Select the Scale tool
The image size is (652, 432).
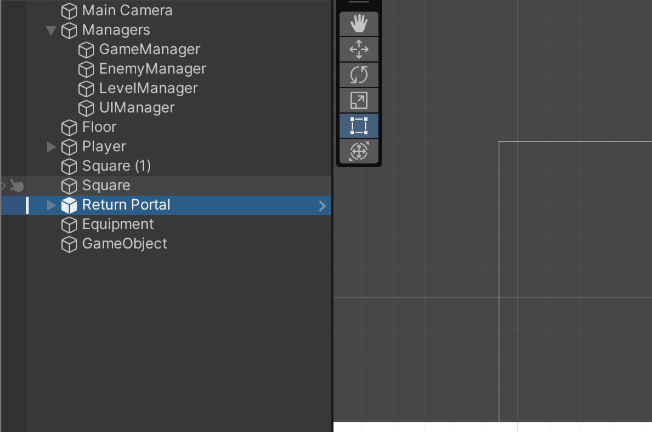pos(359,100)
